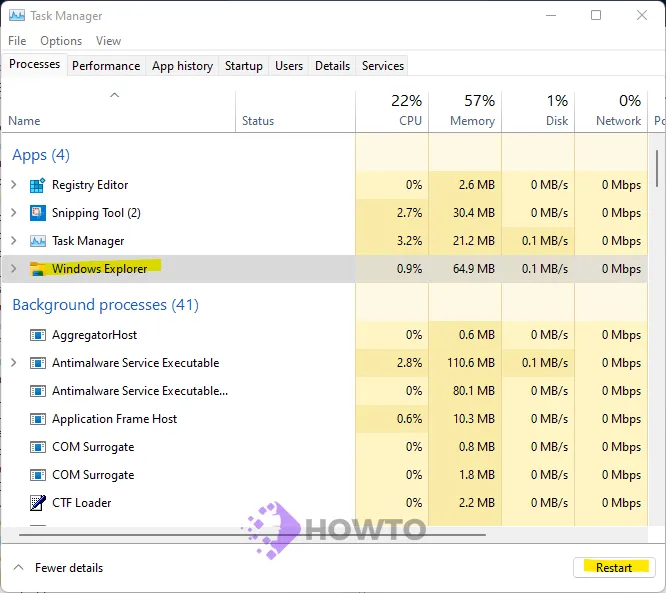Click the sort arrow above Name column
This screenshot has width=666, height=593.
click(114, 95)
